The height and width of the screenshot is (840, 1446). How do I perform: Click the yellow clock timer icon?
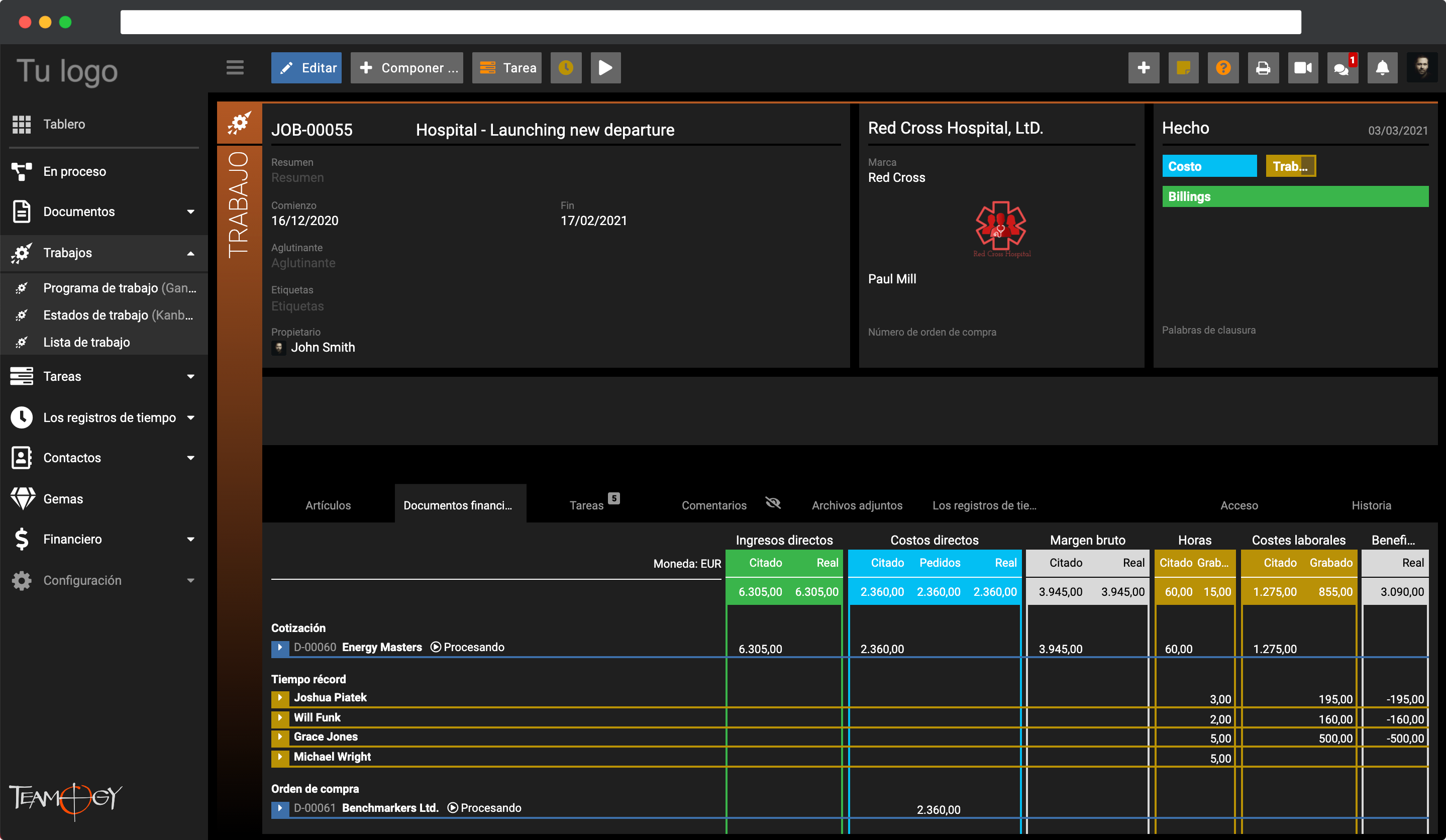click(x=565, y=68)
